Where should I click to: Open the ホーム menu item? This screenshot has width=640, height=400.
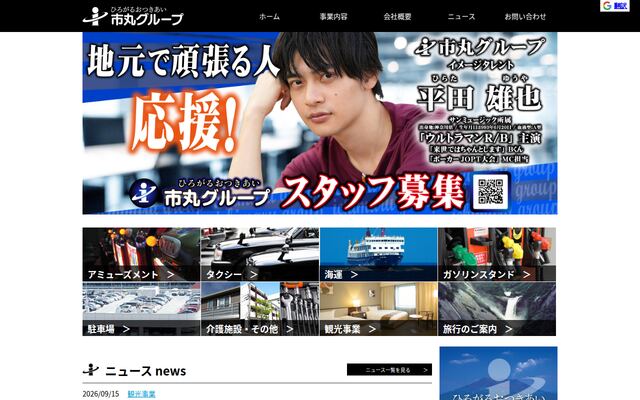coord(269,17)
